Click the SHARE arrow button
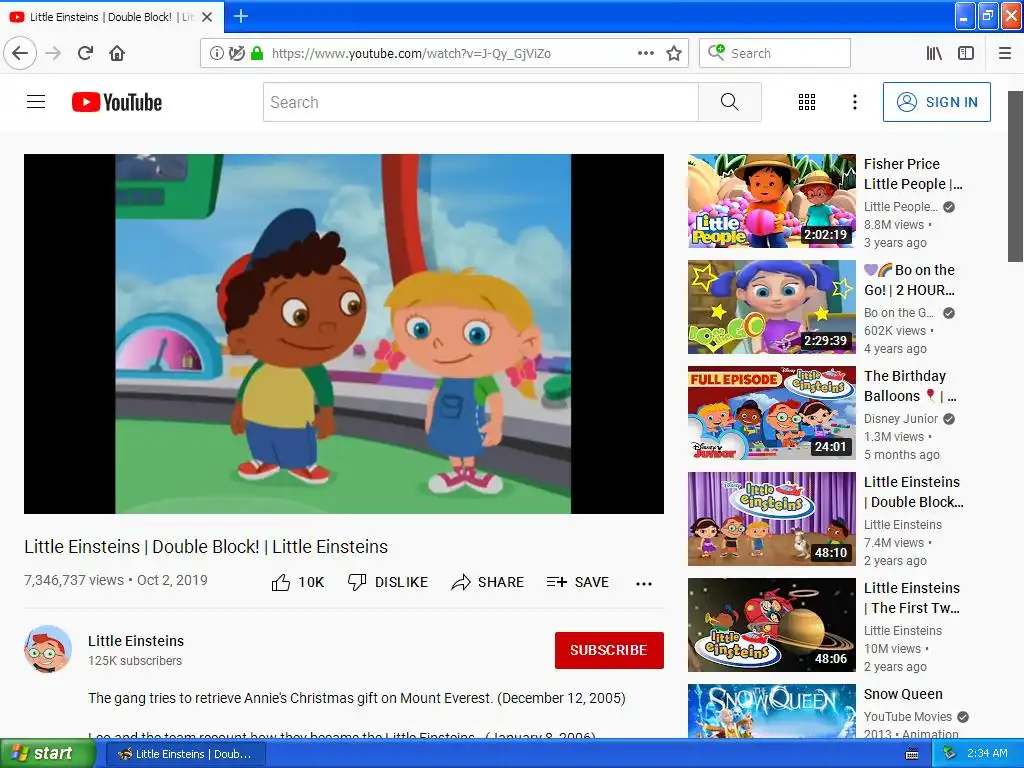The height and width of the screenshot is (768, 1024). [x=487, y=582]
